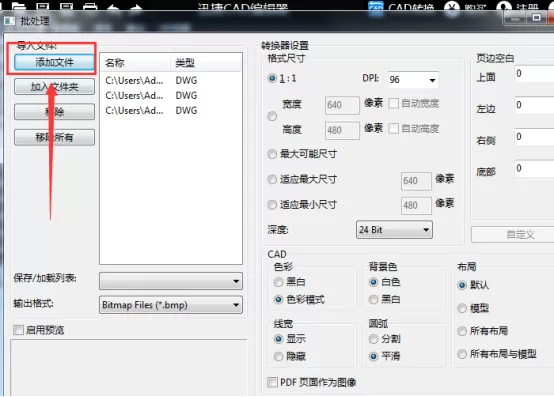The width and height of the screenshot is (554, 397).
Task: Open the 深度 24 Bit dropdown
Action: (x=394, y=230)
